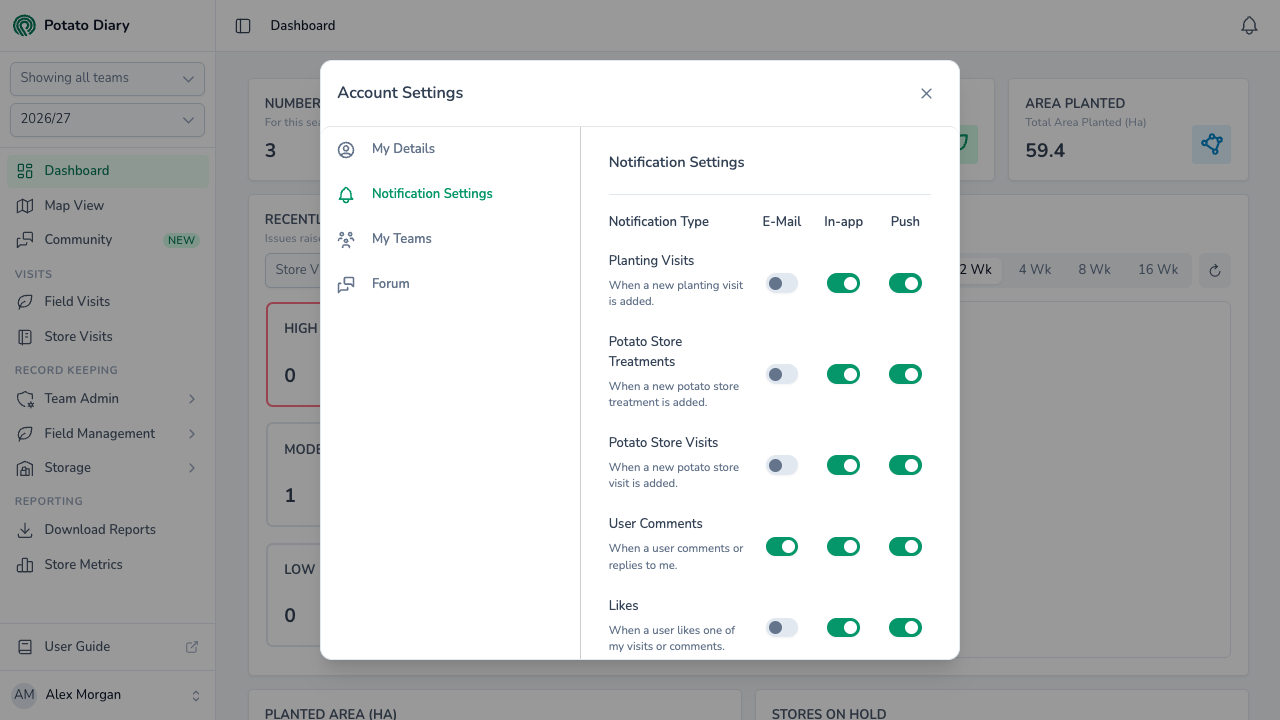Viewport: 1280px width, 720px height.
Task: Open the notifications bell icon
Action: tap(1249, 26)
